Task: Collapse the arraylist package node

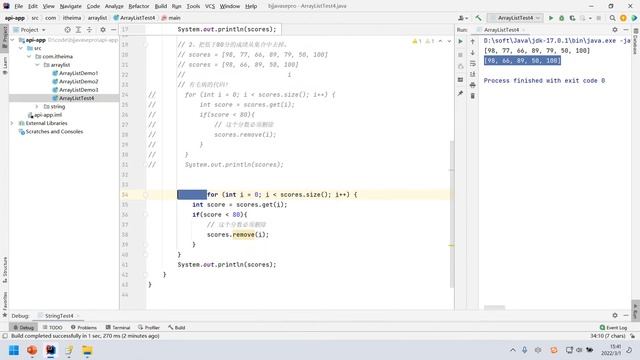Action: 37,65
